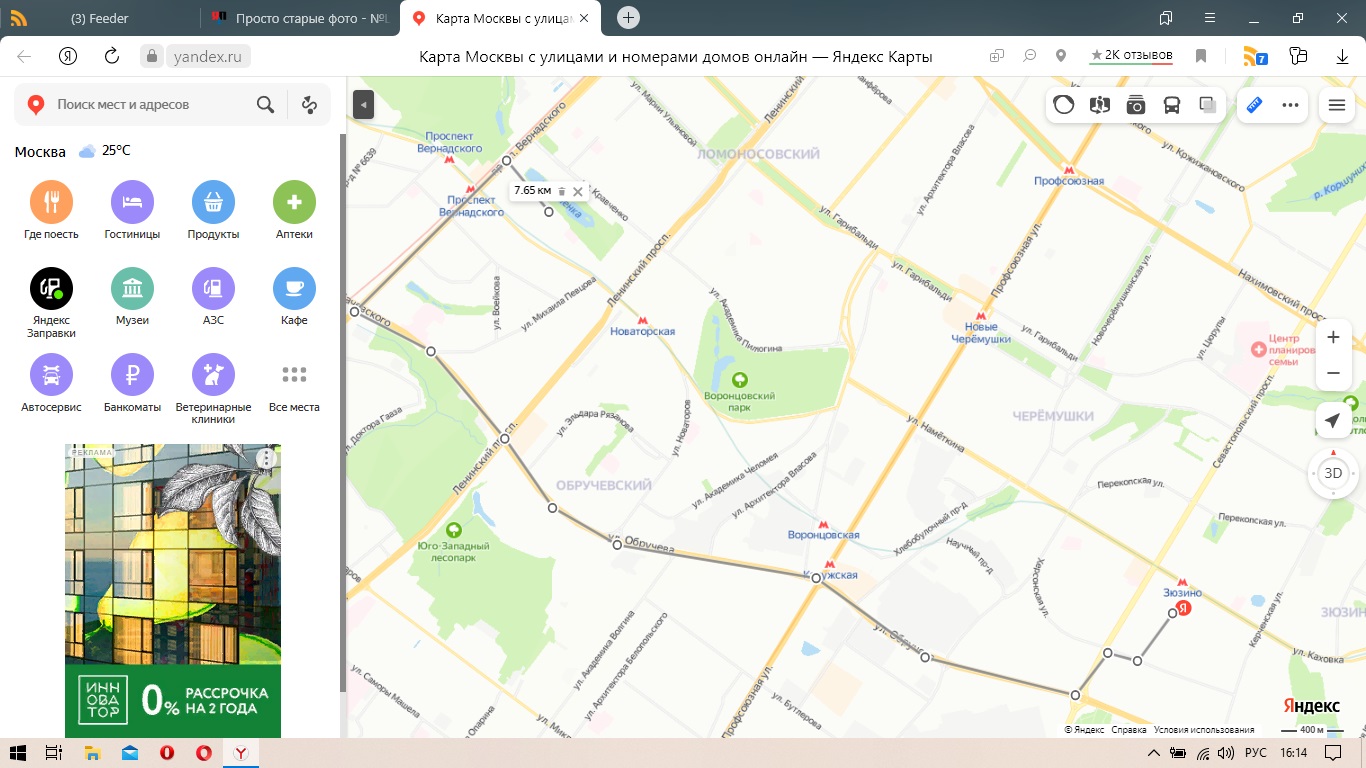Viewport: 1366px width, 768px height.
Task: Open the Mail app on the taskbar
Action: tap(129, 752)
